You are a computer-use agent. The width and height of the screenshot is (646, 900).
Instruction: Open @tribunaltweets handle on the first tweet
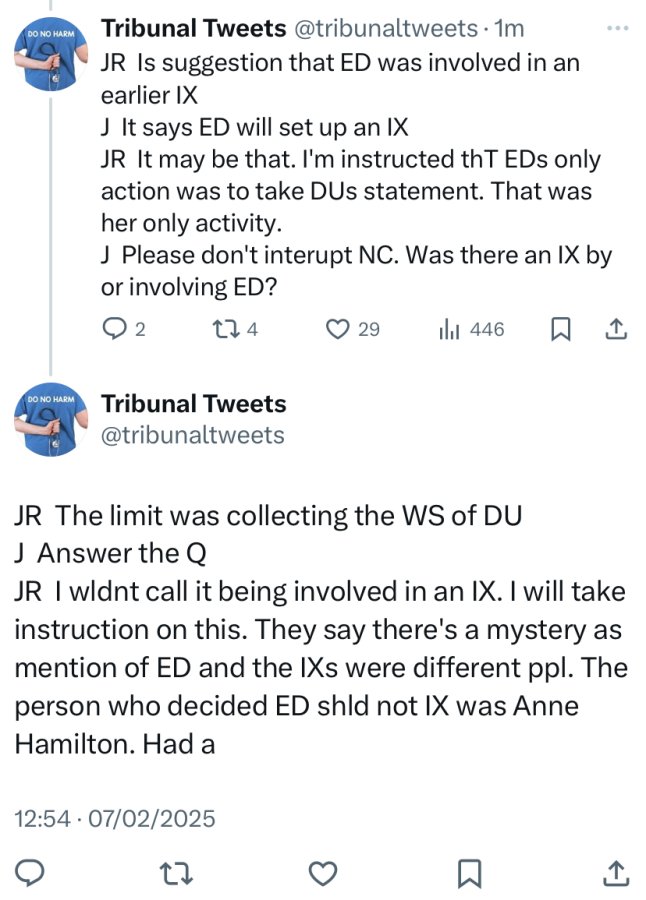pos(386,28)
